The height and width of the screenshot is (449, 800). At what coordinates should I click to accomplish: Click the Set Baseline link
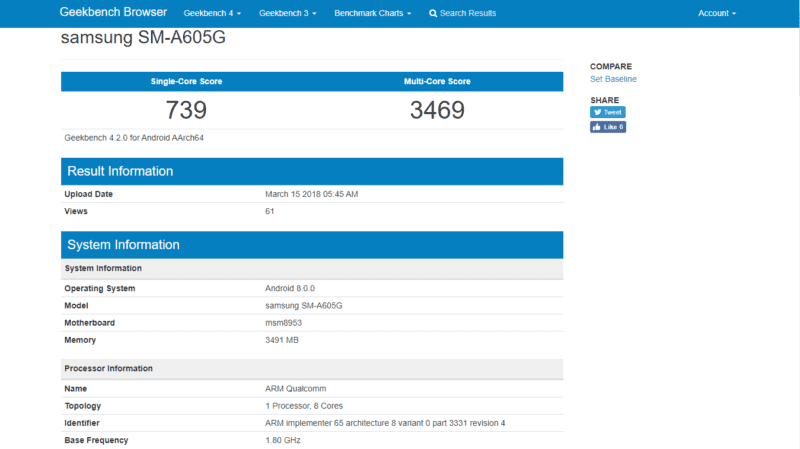point(613,79)
